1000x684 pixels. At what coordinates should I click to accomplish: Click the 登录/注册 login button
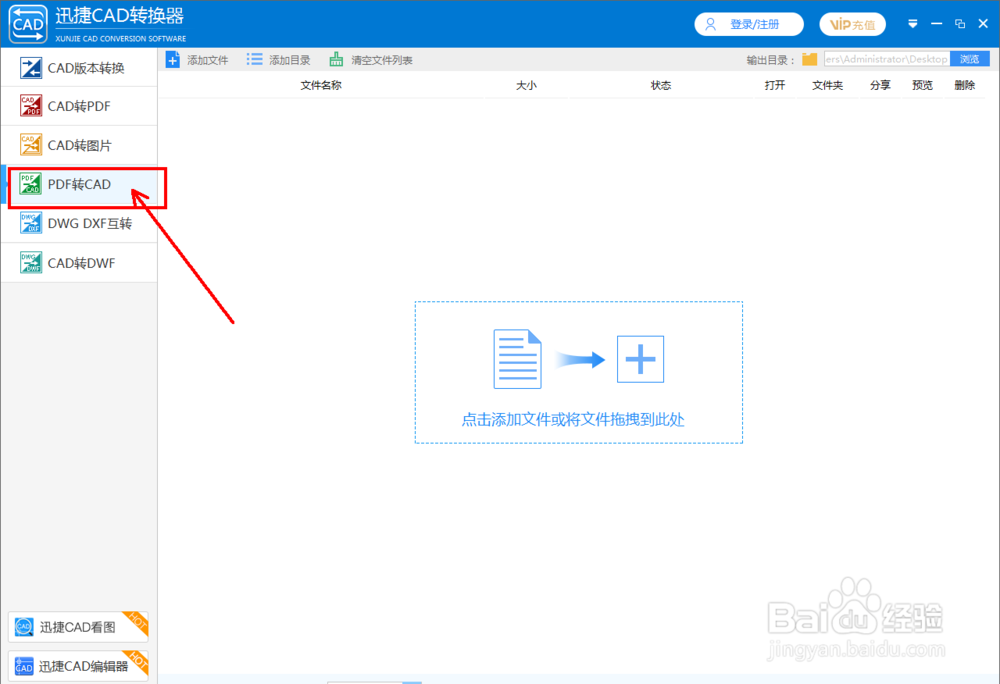click(749, 24)
